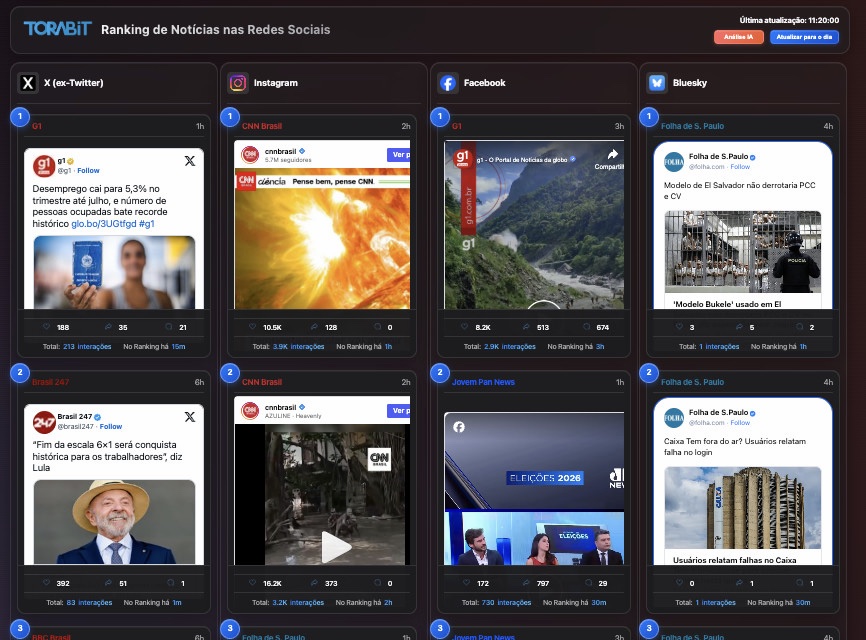This screenshot has height=640, width=866.
Task: Click the g1 avatar in the Desemprego tweet
Action: pyautogui.click(x=44, y=165)
